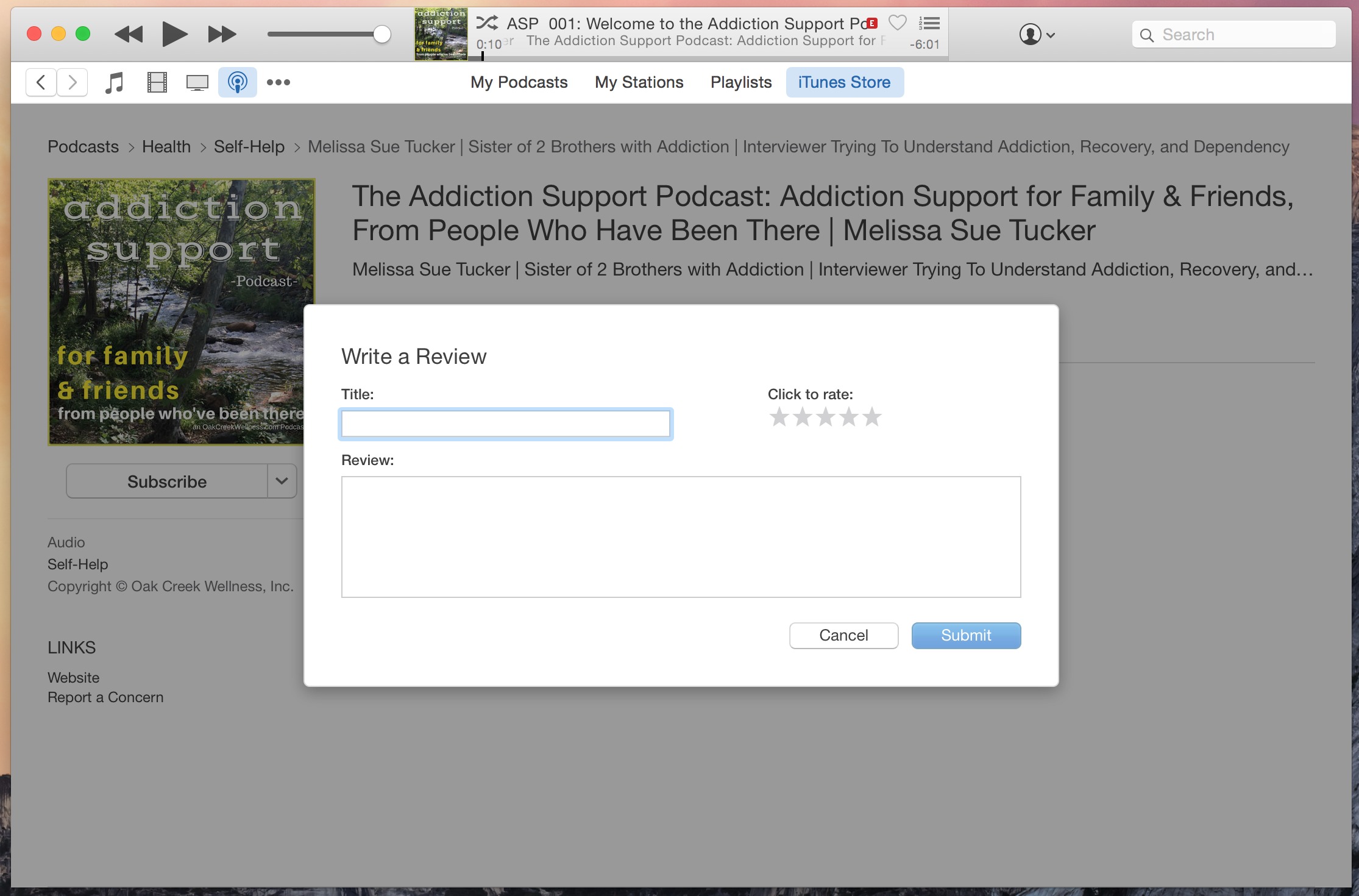Screen dimensions: 1359x896
Task: Rate five stars
Action: coord(872,418)
